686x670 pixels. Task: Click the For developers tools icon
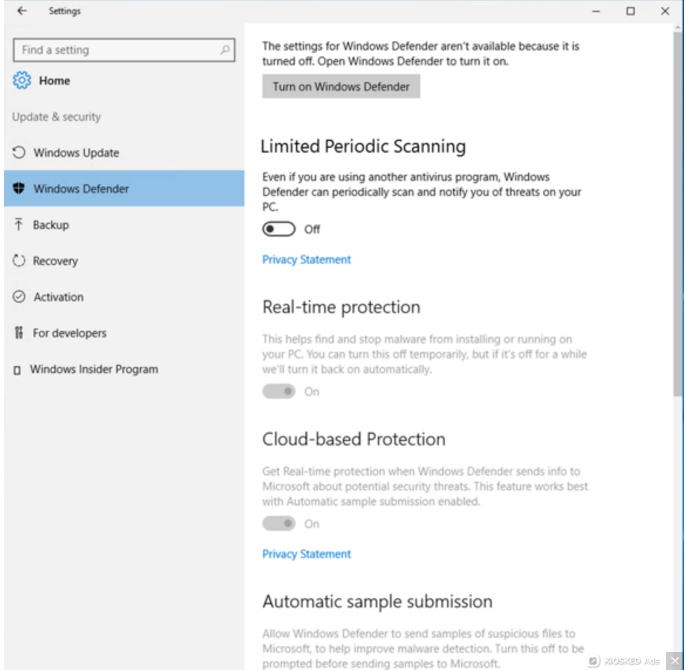tap(19, 333)
